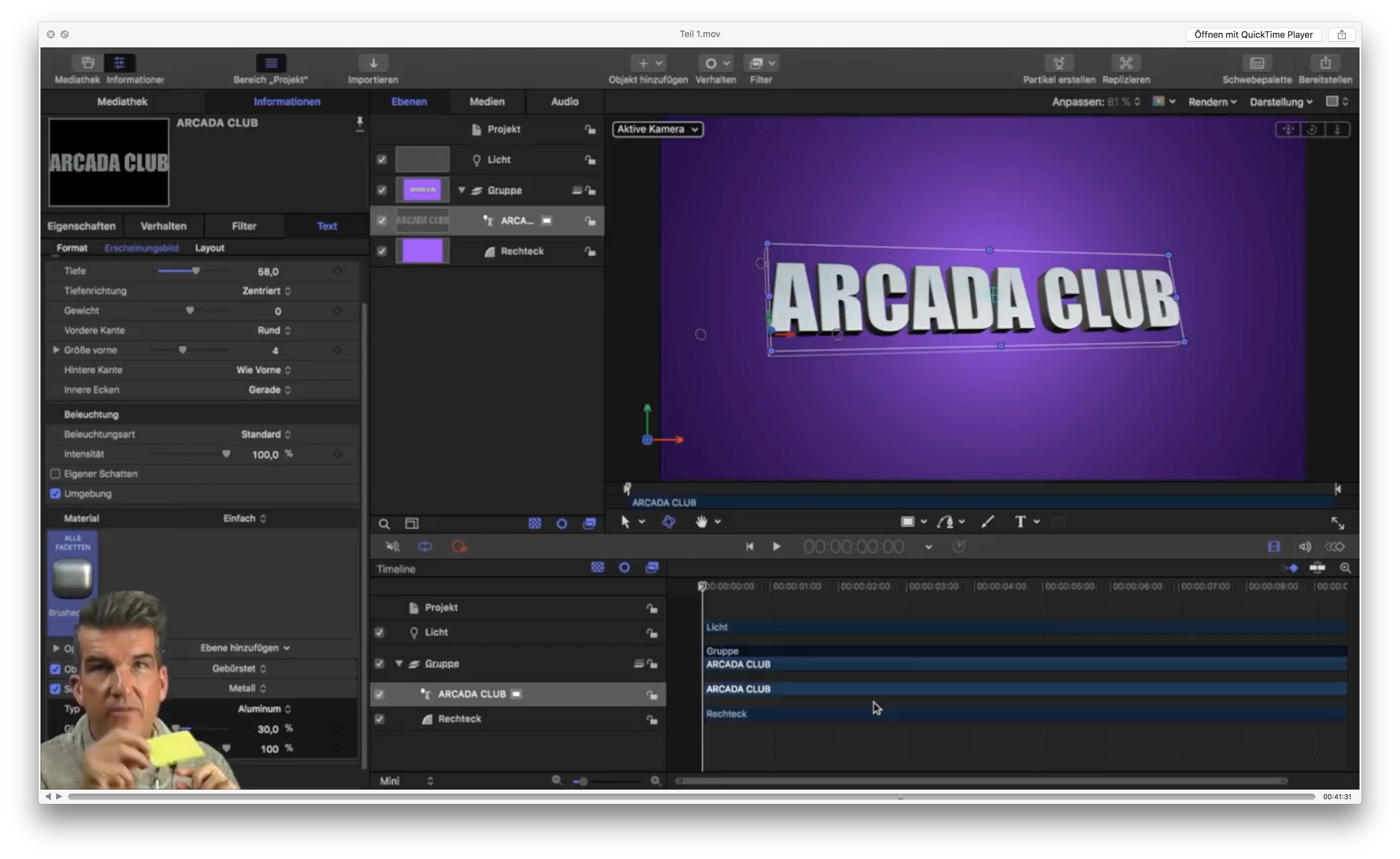Select the Bezier pen tool

click(x=946, y=522)
